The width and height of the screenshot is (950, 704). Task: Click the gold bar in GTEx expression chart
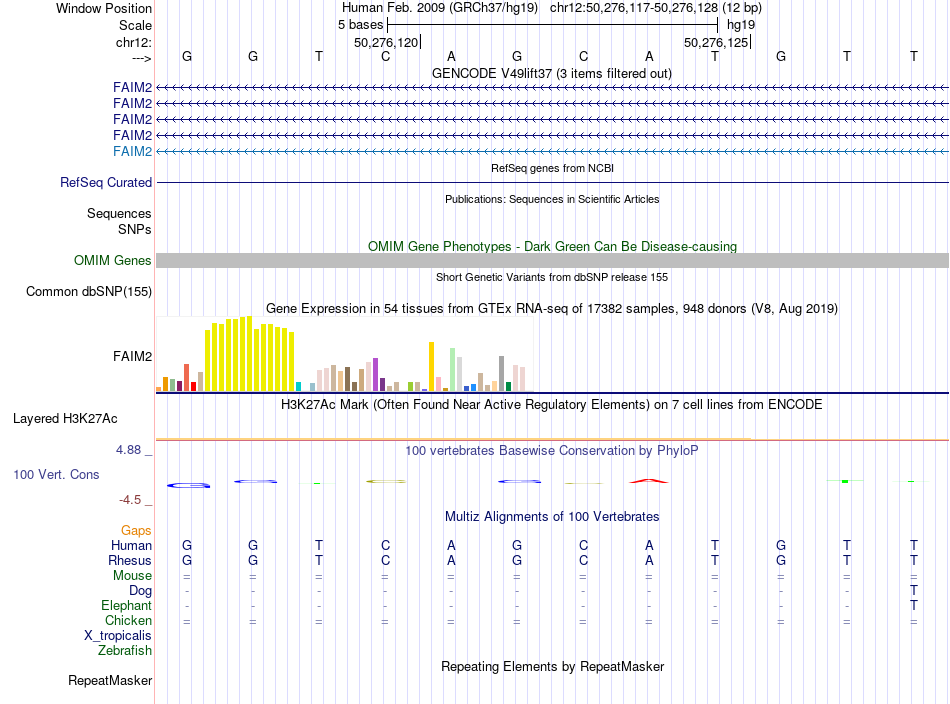point(431,367)
